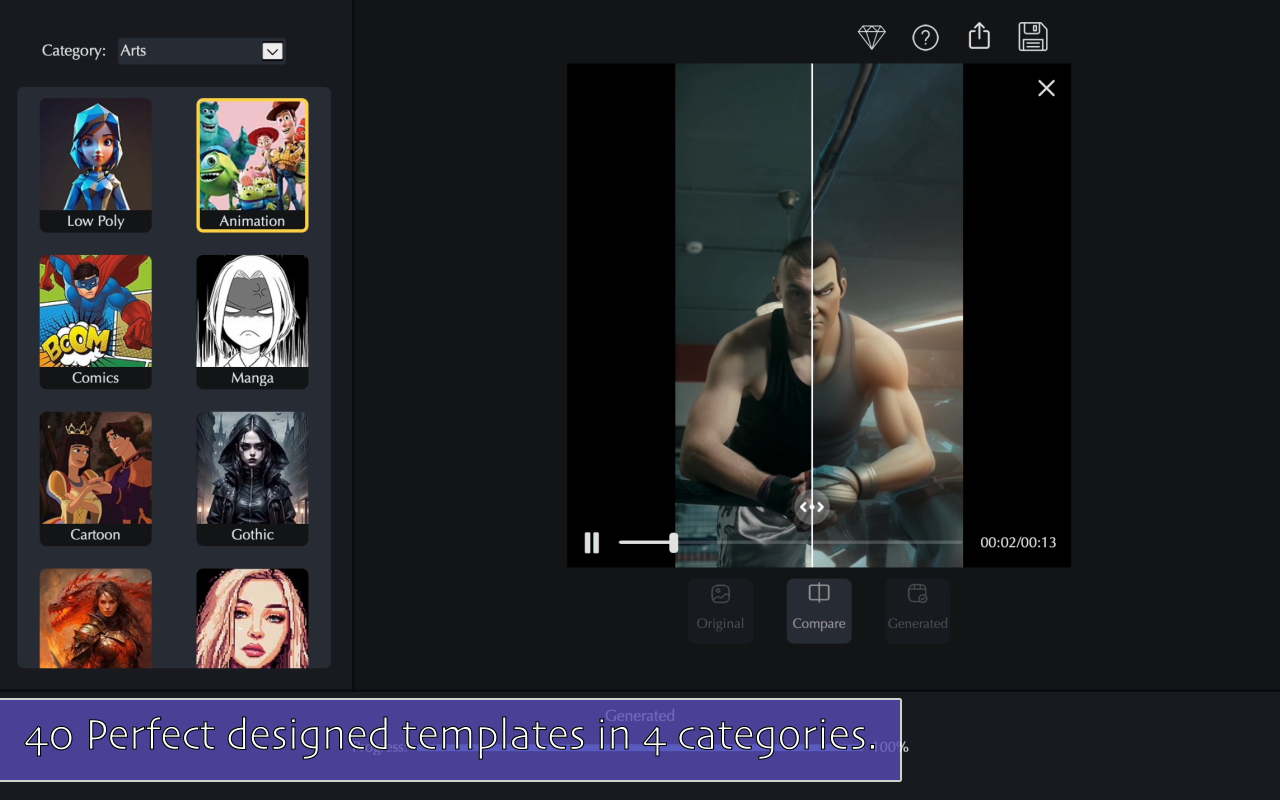Open the help question mark icon
Viewport: 1280px width, 800px height.
coord(926,38)
